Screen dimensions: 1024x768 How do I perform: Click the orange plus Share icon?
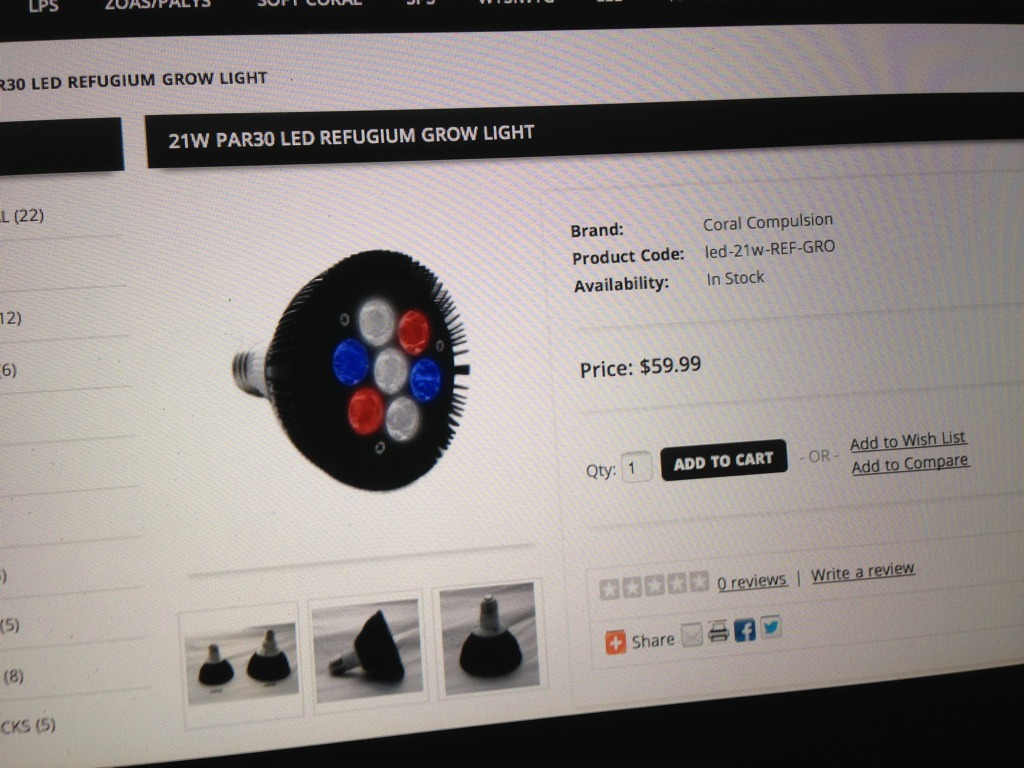tap(615, 642)
